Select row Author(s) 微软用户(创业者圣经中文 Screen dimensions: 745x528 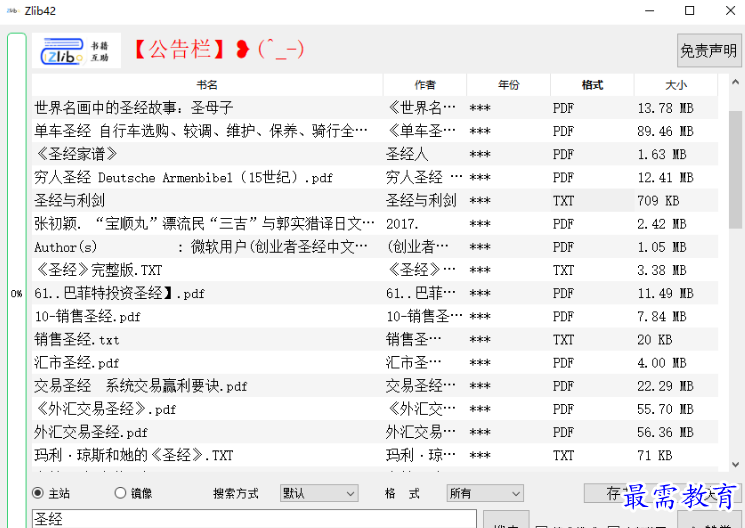click(375, 247)
